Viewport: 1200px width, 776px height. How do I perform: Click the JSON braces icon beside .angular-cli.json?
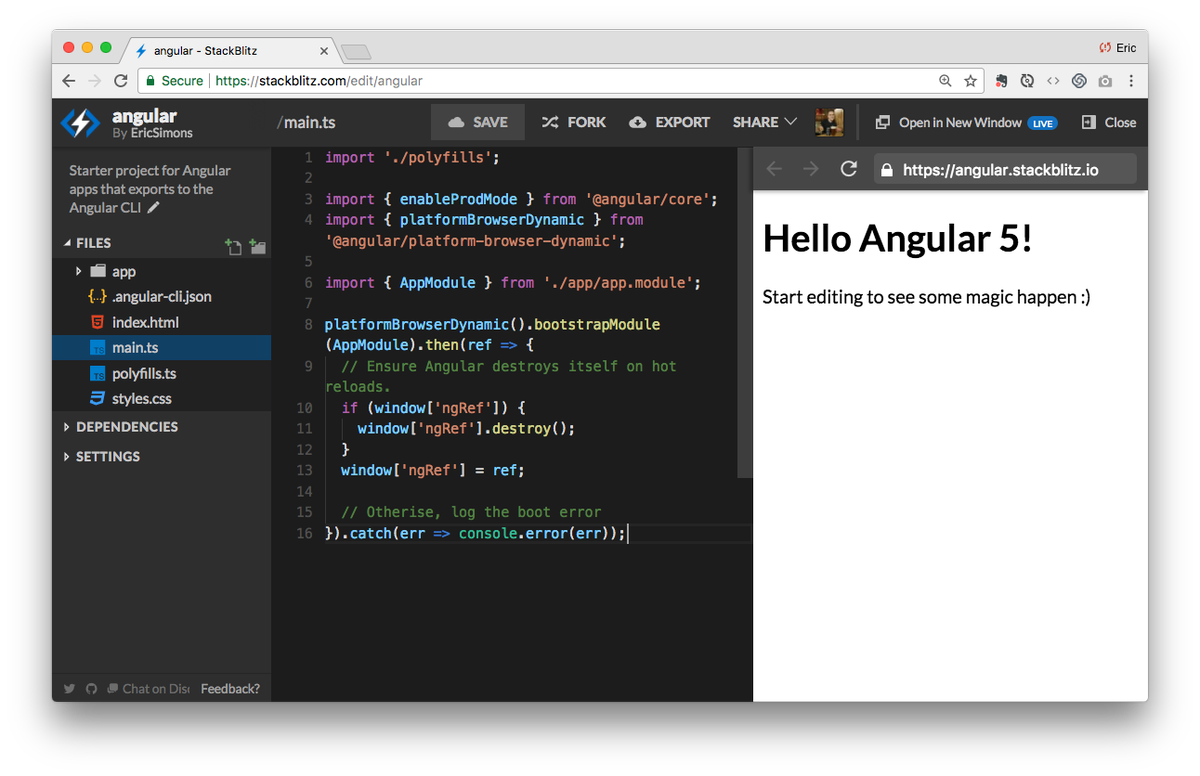coord(97,297)
